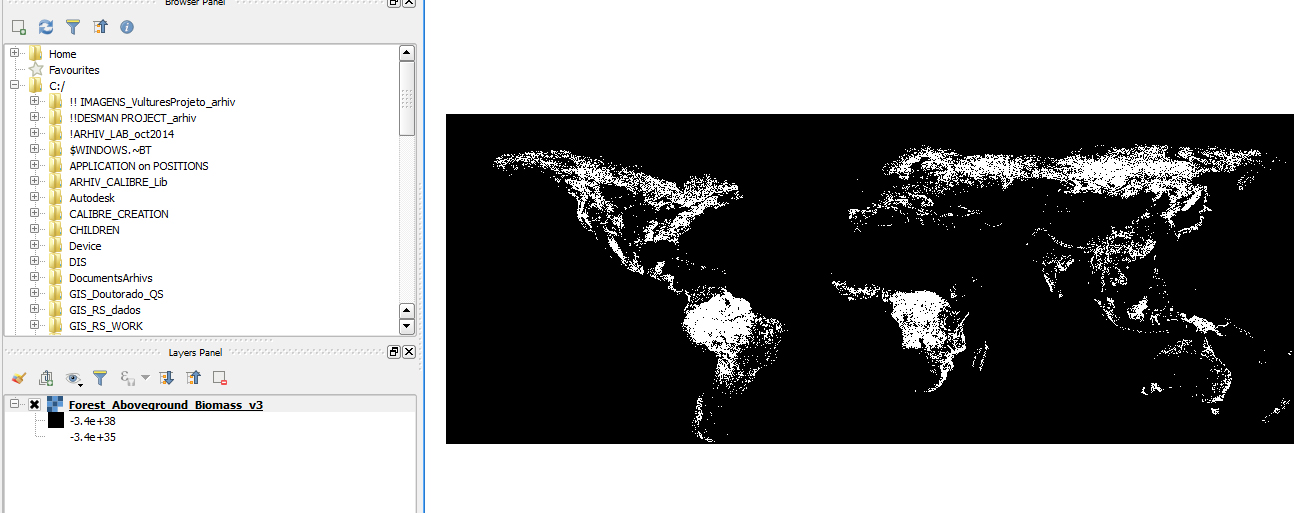Expand !ARHIV_LAB_oct2014 folder

pos(35,133)
